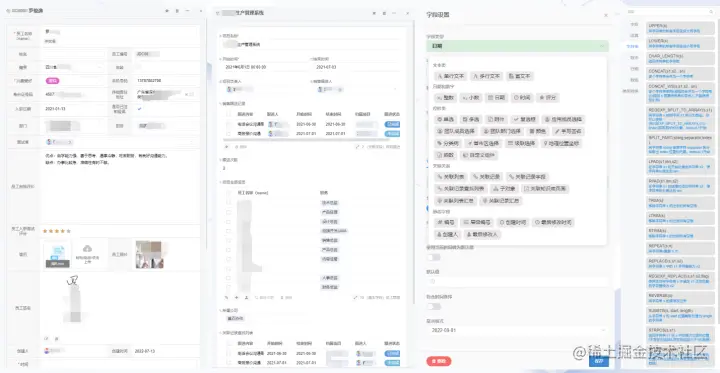720x373 pixels.
Task: Tick checkbox of first 2021-07-01 table row
Action: pyautogui.click(x=229, y=133)
